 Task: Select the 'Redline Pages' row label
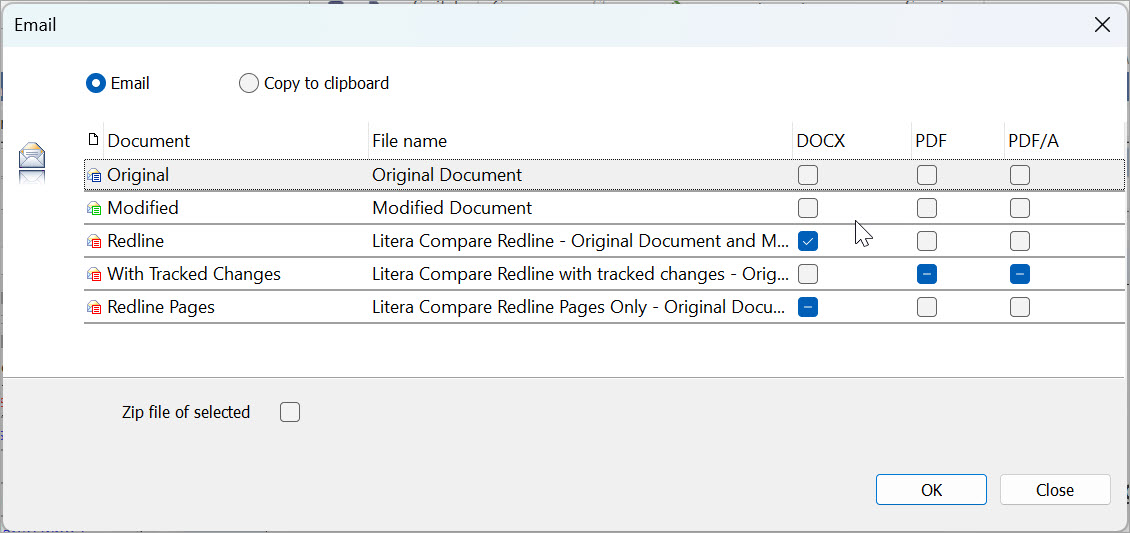pyautogui.click(x=161, y=308)
